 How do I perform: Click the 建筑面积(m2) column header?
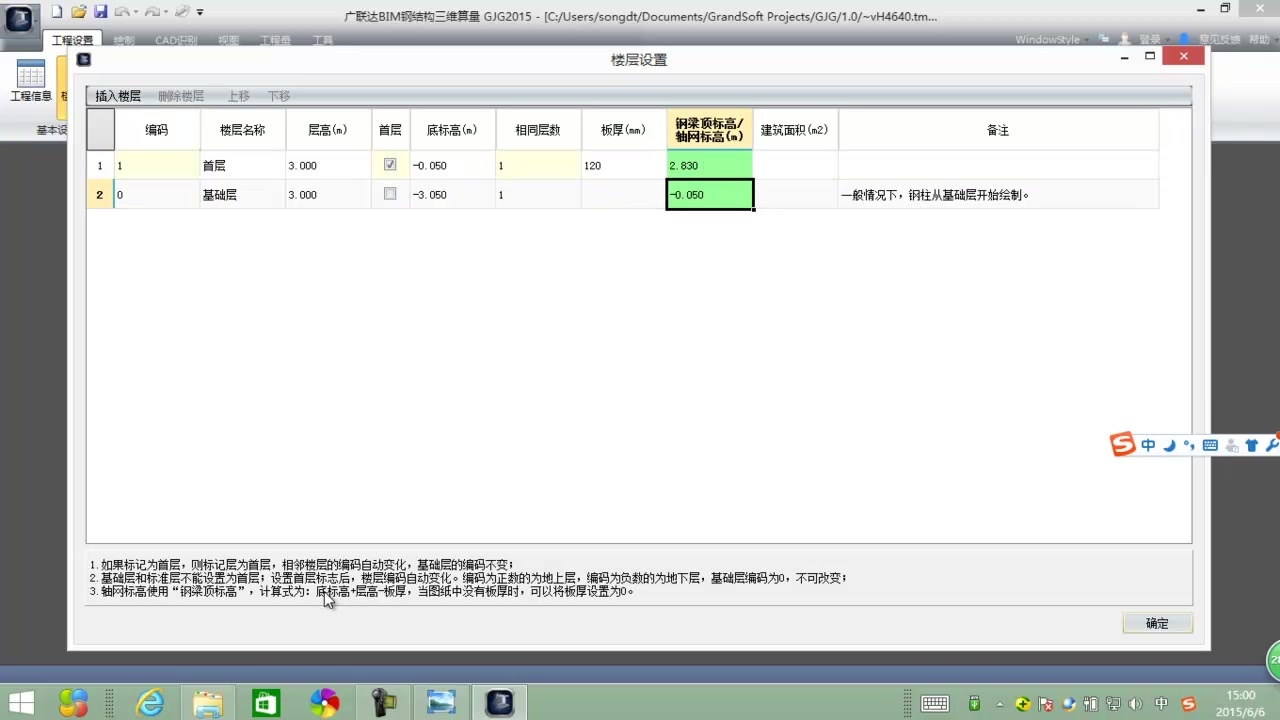pos(795,130)
